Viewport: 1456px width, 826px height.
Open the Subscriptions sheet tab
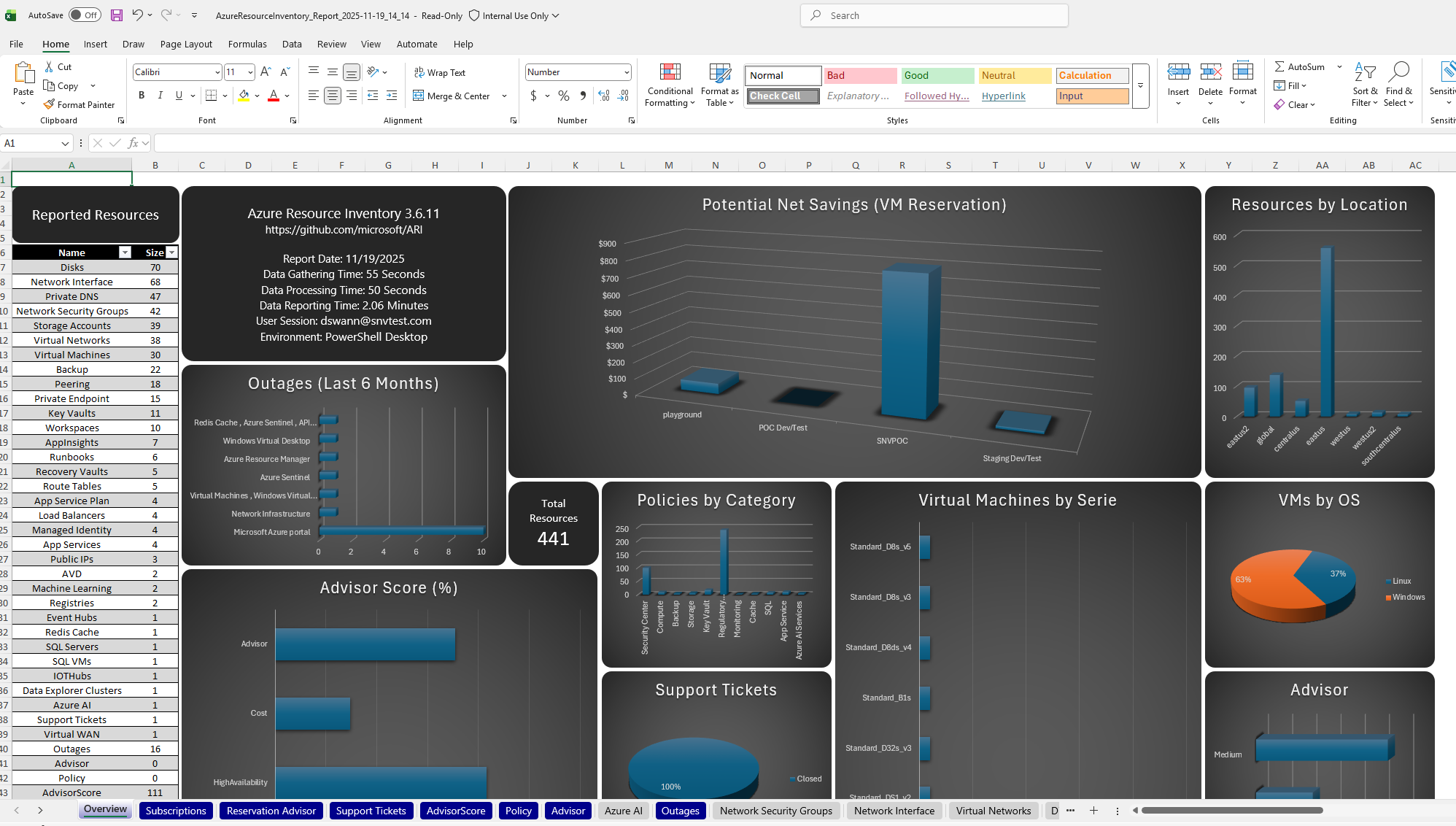(176, 811)
